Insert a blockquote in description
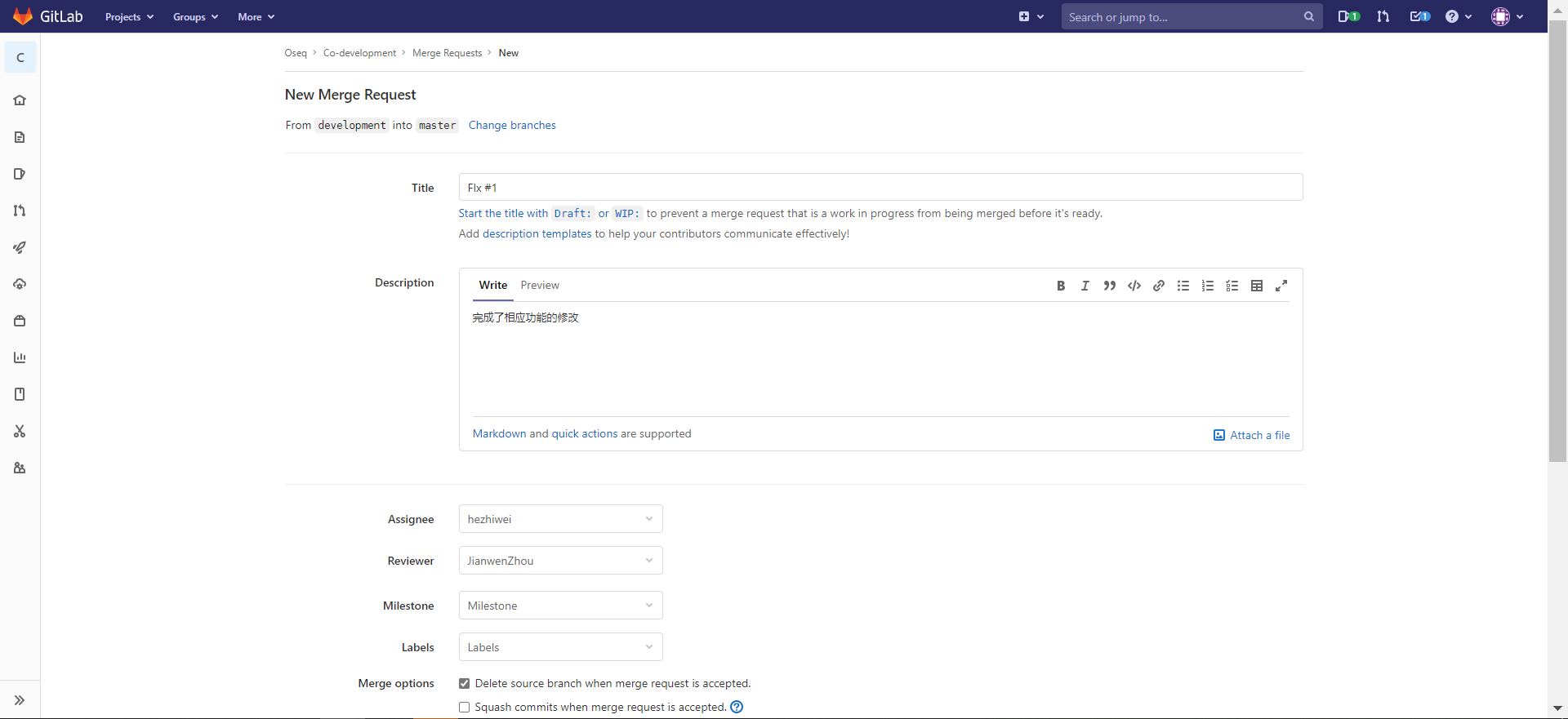 click(1110, 286)
